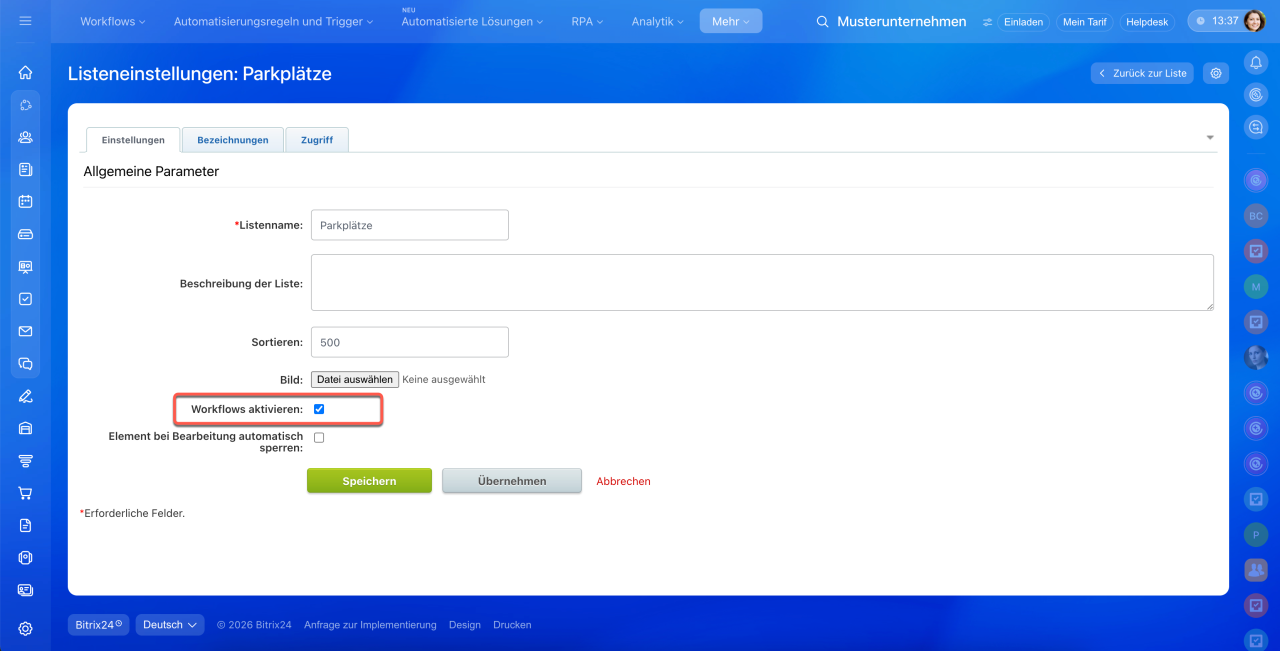Select the Einstellungen tab
This screenshot has height=651, width=1280.
(133, 140)
